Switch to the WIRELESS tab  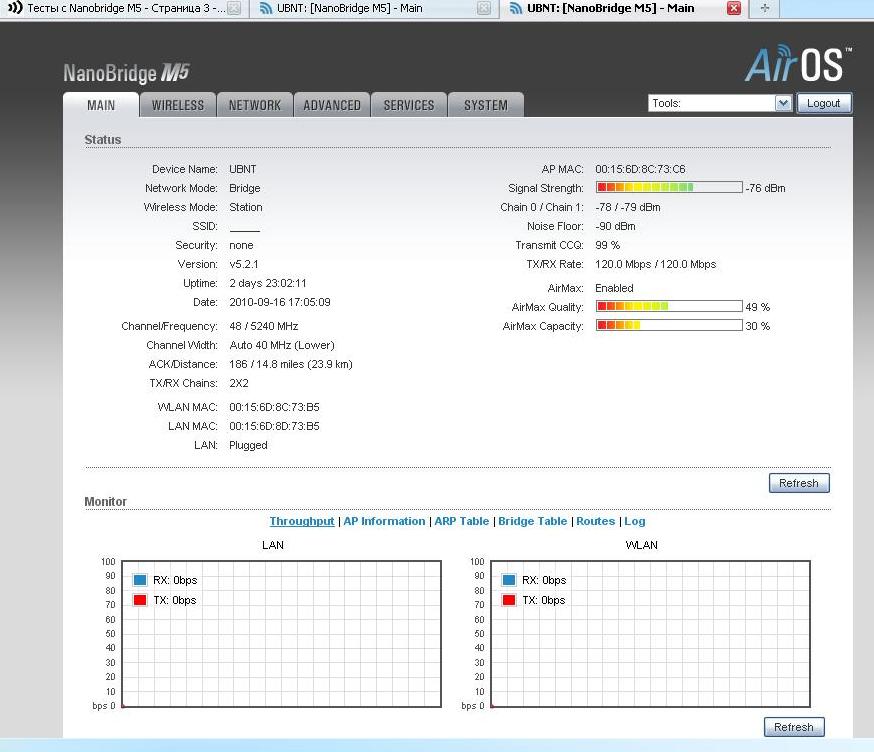click(x=178, y=105)
